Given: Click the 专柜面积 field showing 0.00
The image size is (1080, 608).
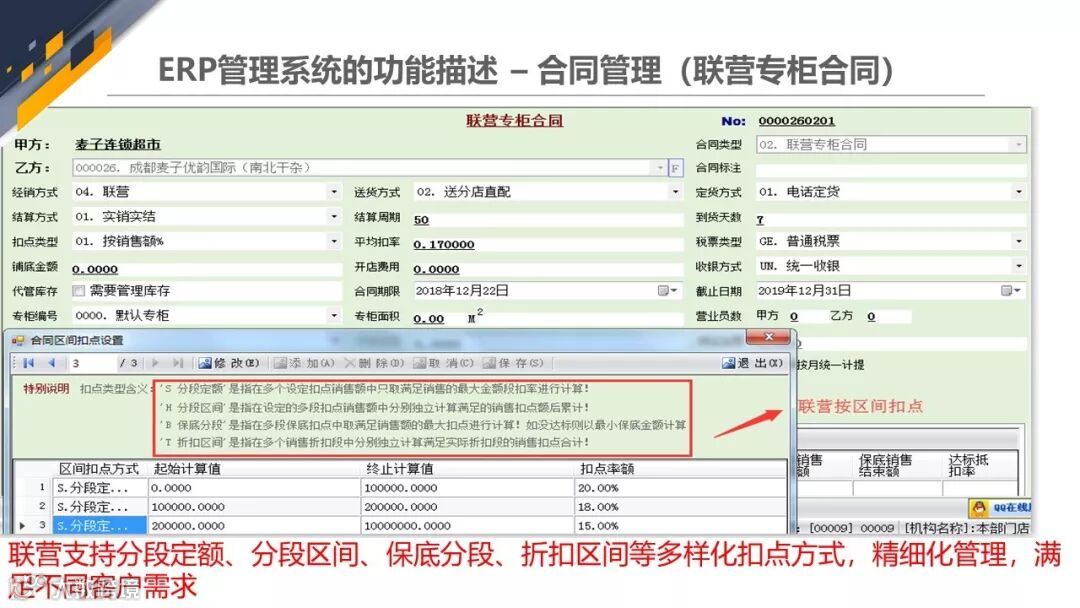Looking at the screenshot, I should click(x=439, y=318).
